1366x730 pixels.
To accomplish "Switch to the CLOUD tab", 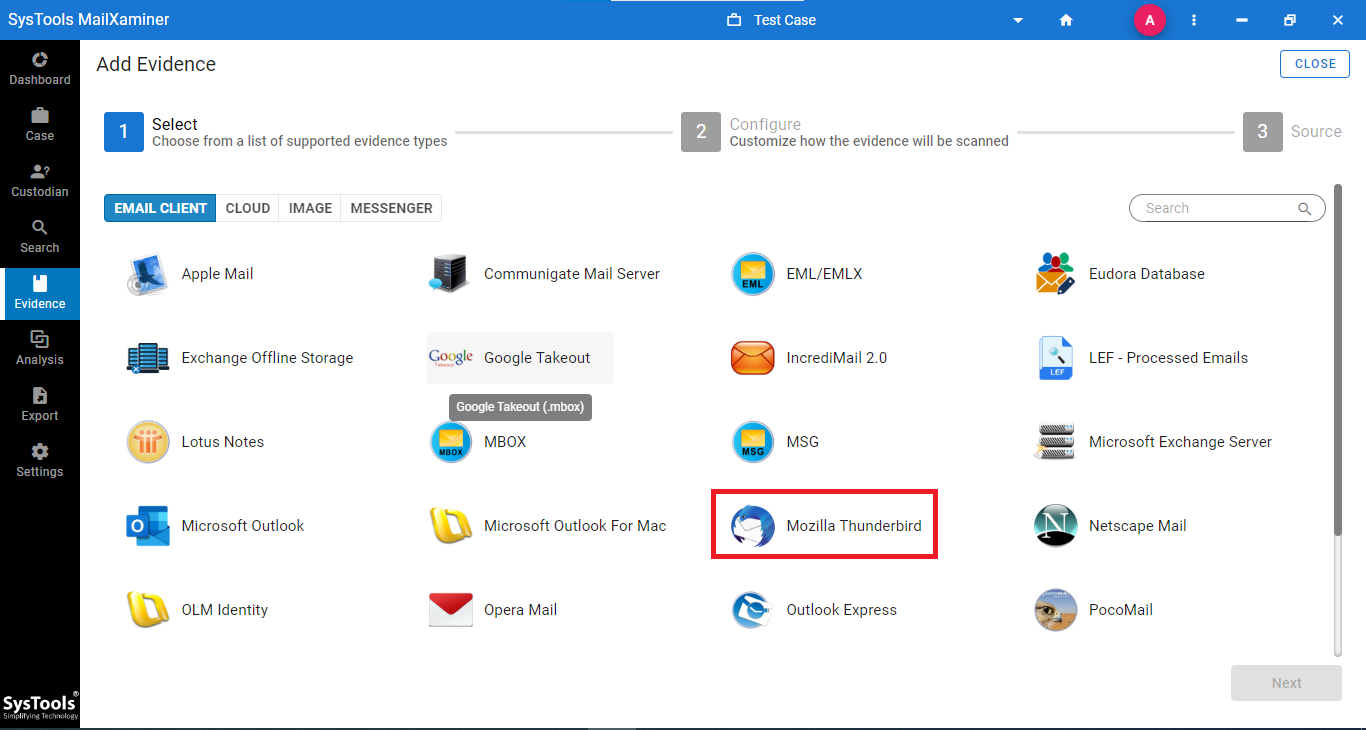I will [x=248, y=208].
